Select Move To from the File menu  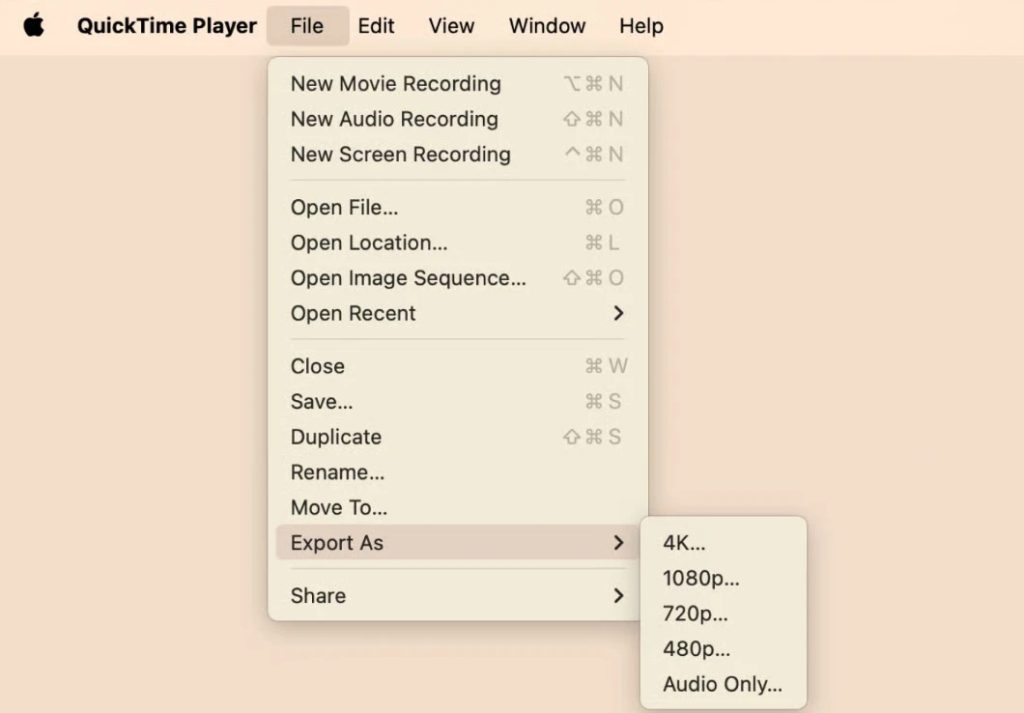click(x=339, y=507)
